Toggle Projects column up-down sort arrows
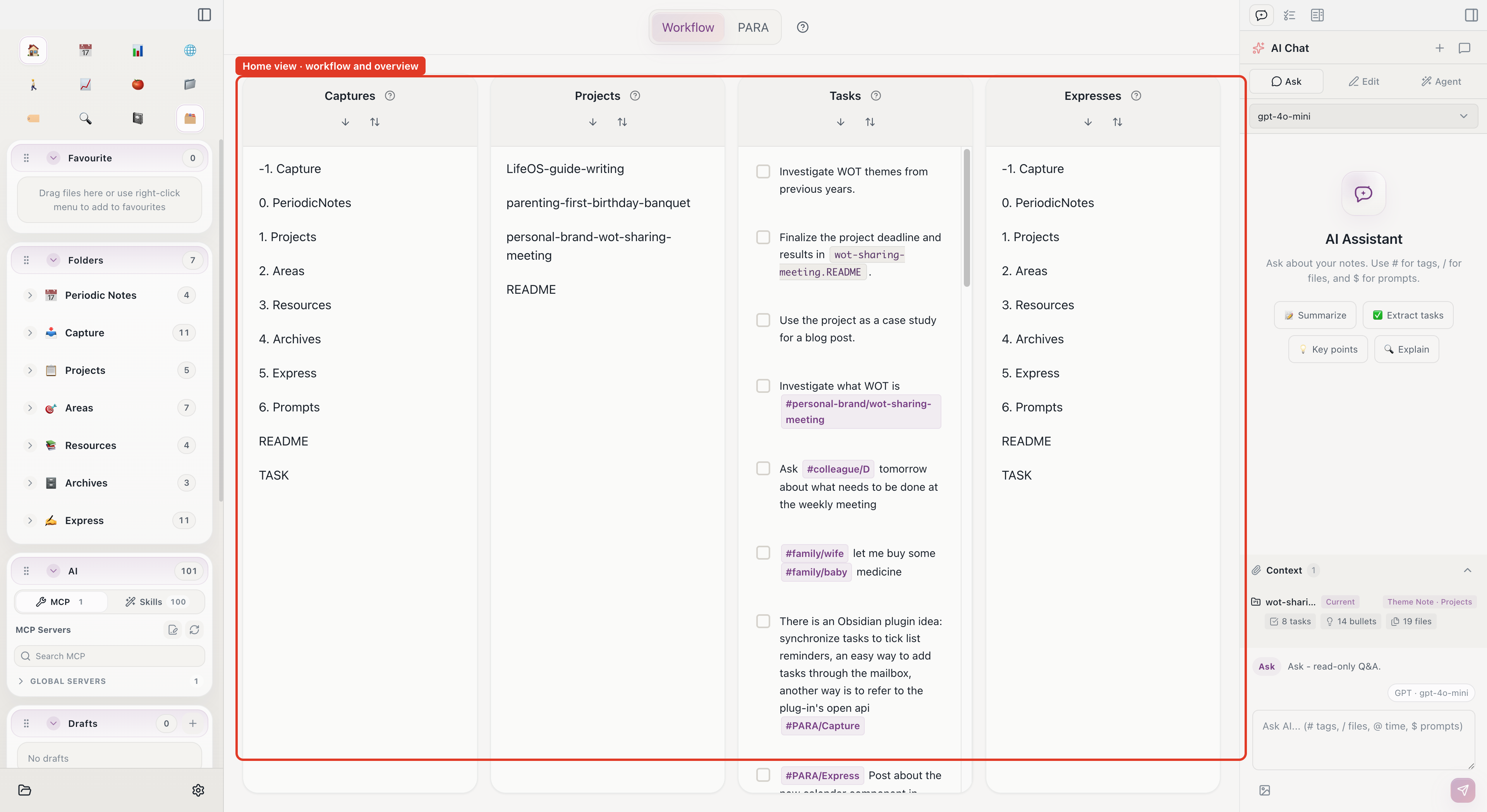 [x=622, y=122]
